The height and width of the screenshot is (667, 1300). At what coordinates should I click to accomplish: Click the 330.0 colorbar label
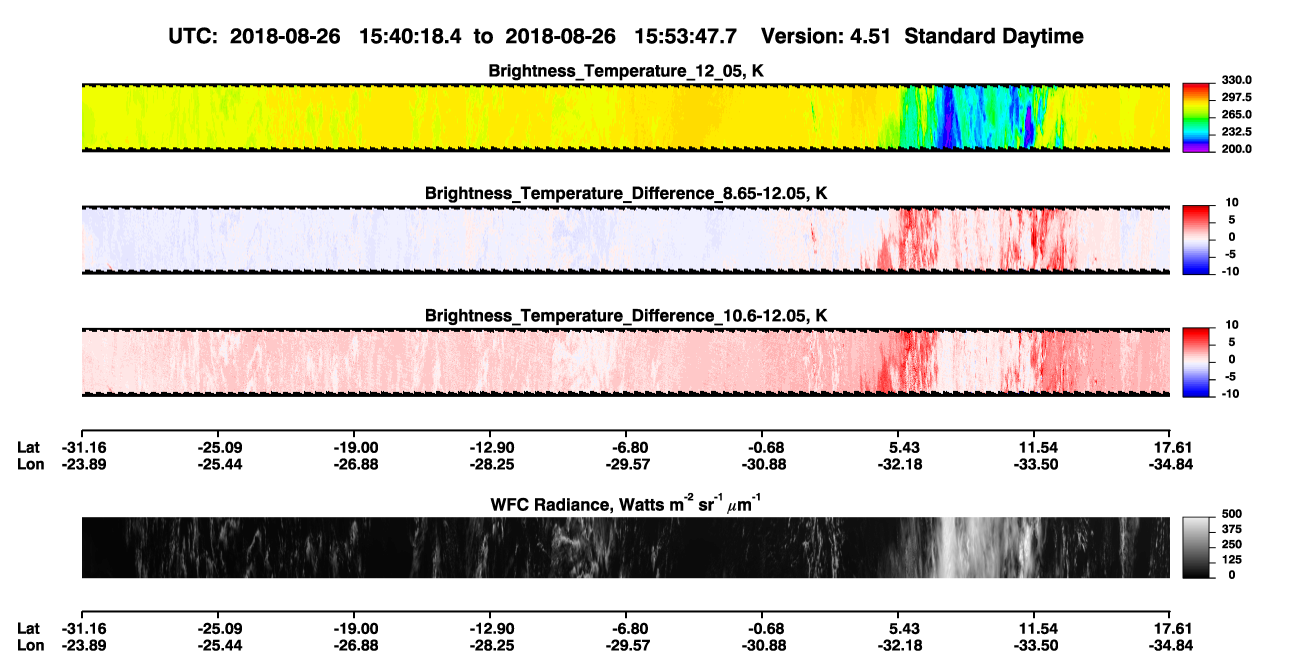click(x=1234, y=80)
